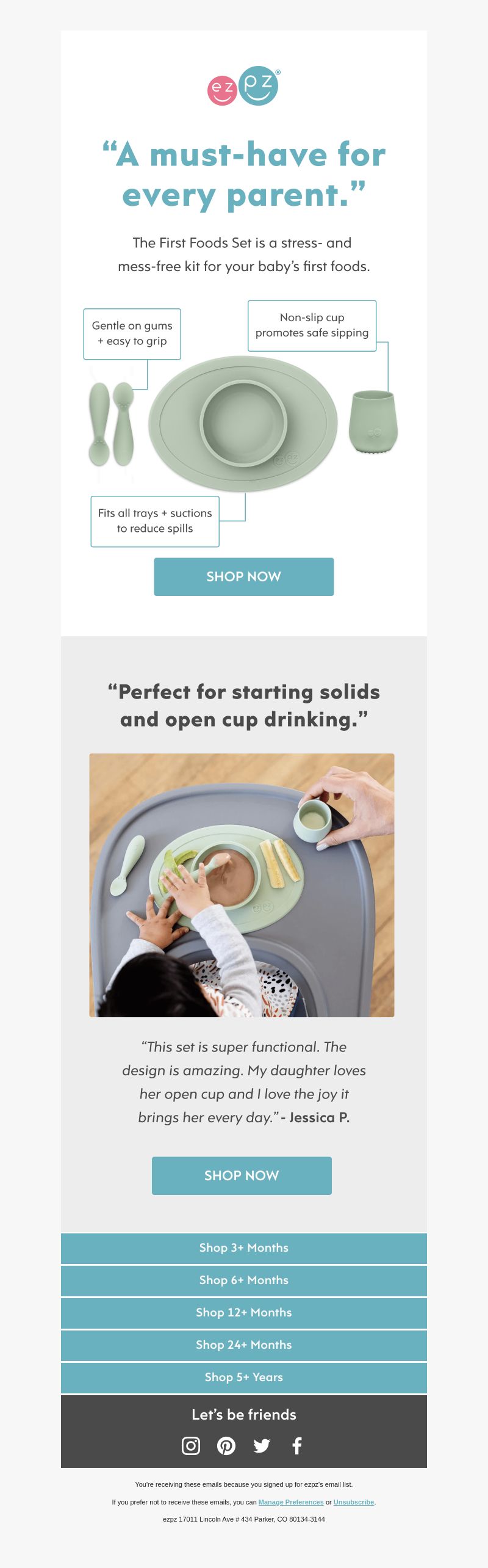Click the Unsubscribe link

click(354, 1502)
